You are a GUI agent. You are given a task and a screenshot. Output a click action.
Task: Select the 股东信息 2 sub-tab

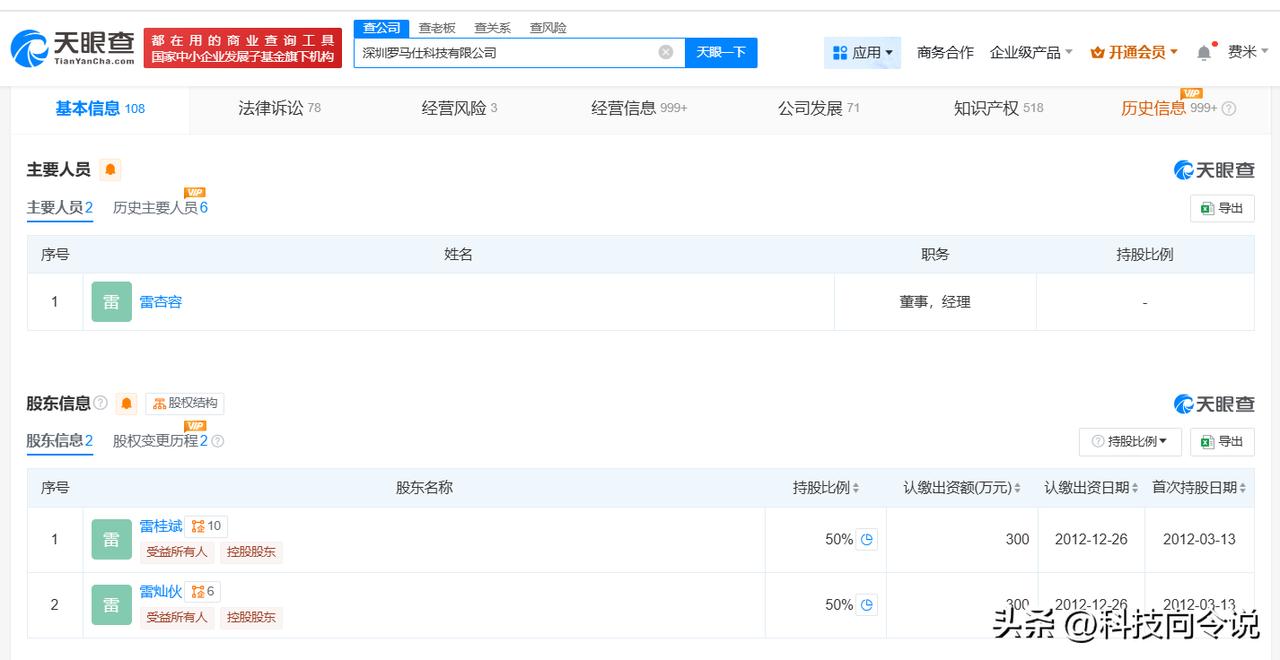click(60, 441)
